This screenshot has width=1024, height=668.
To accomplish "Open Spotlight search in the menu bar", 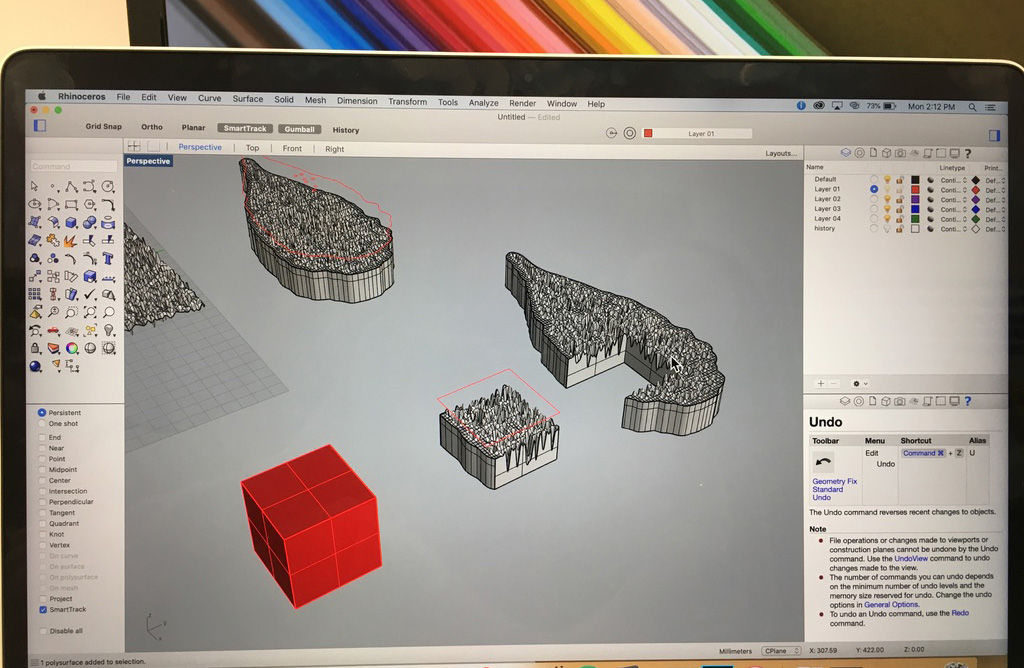I will (972, 106).
